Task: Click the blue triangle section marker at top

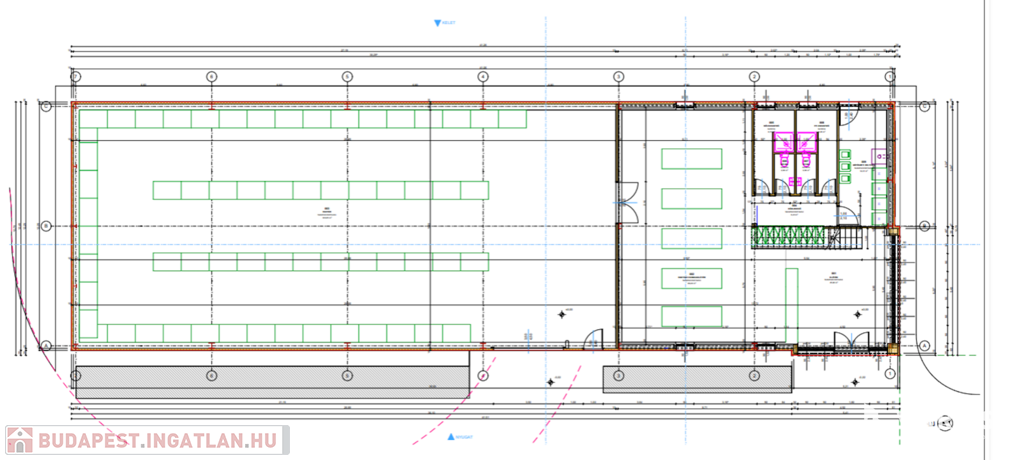Action: 436,22
